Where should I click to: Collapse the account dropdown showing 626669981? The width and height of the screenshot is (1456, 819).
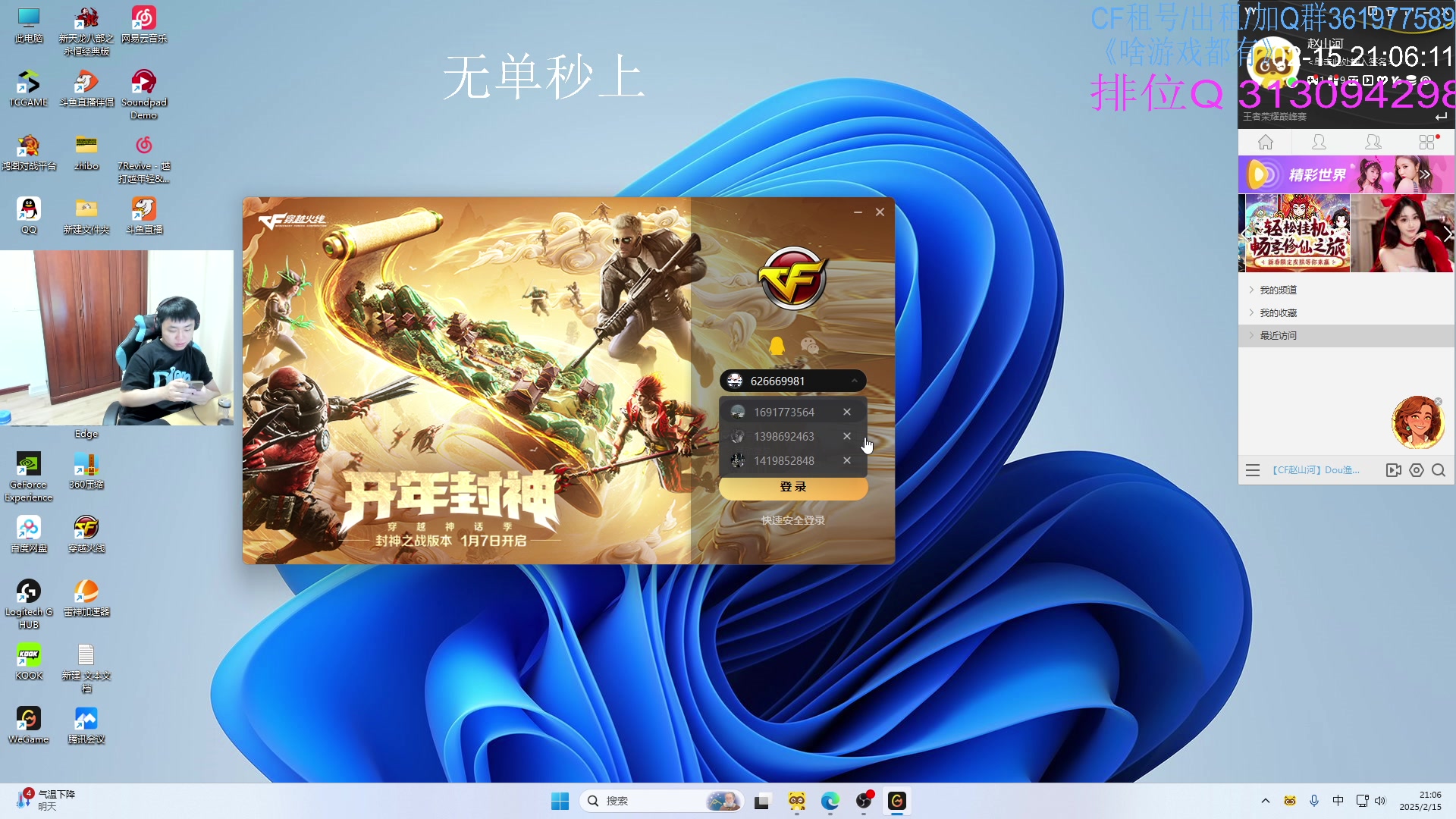click(855, 381)
